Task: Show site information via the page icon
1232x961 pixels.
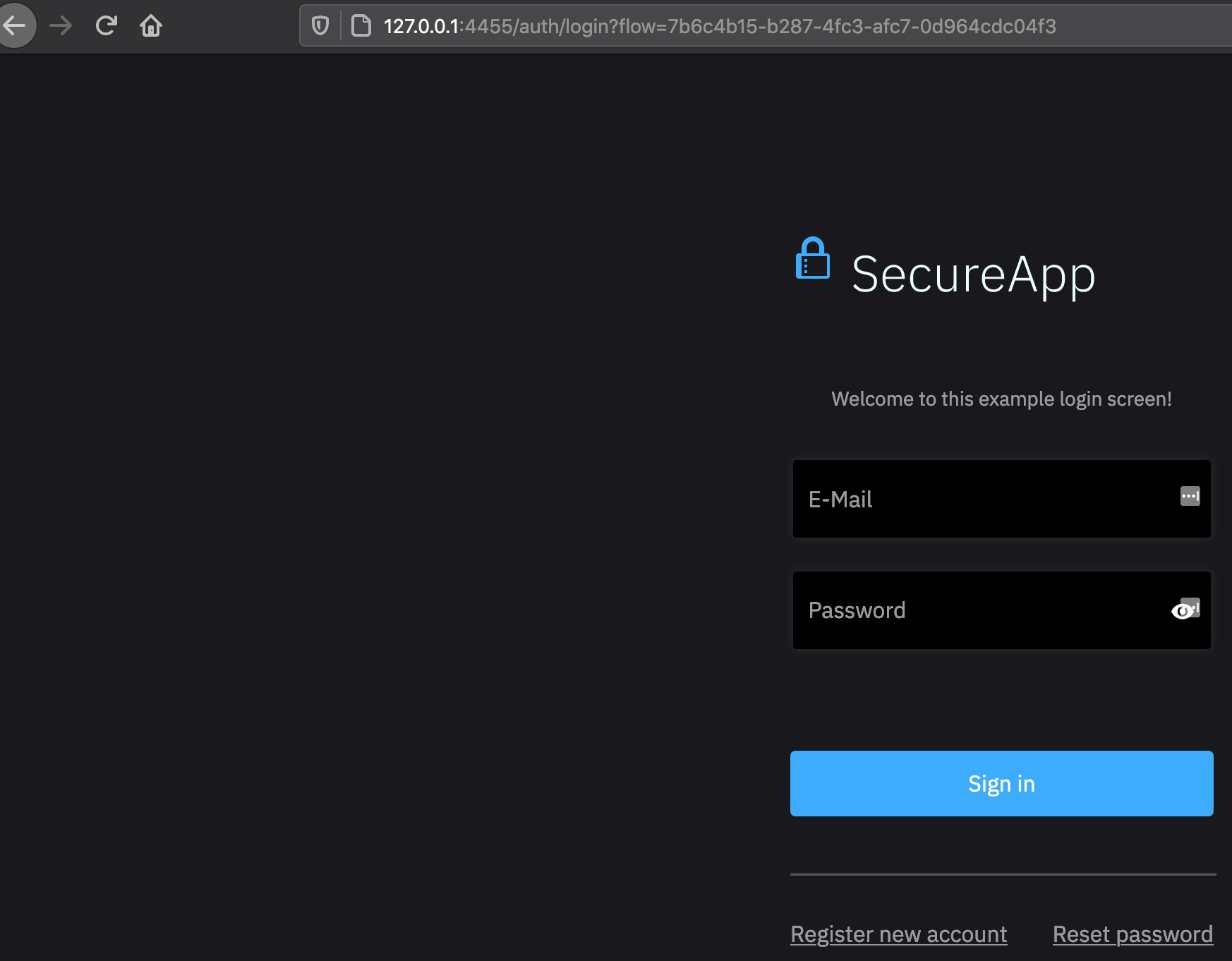Action: (361, 26)
